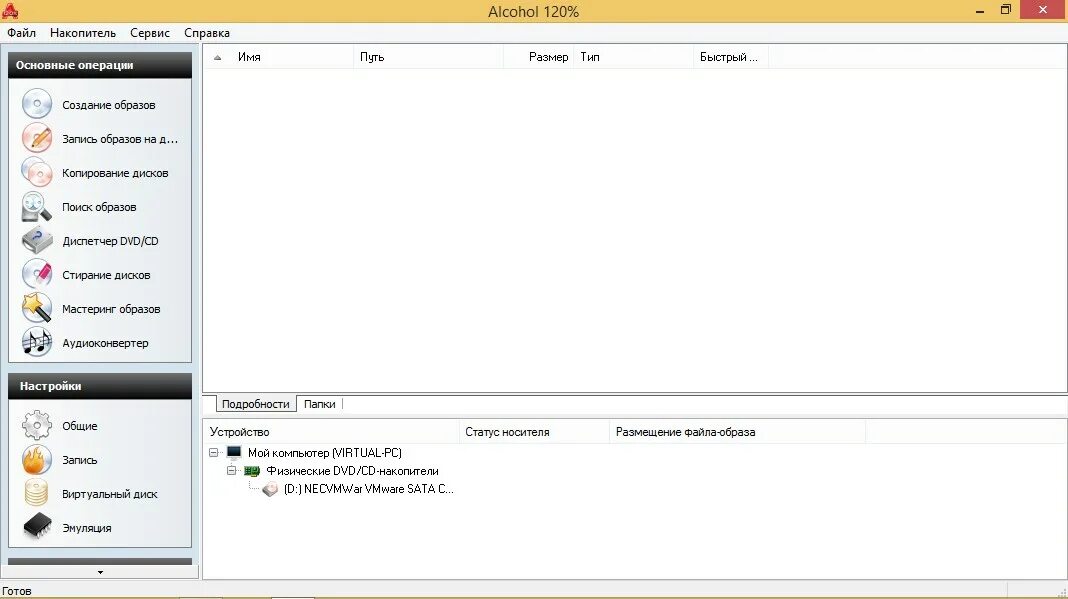Sort list by Путь column
1068x599 pixels.
pos(428,57)
